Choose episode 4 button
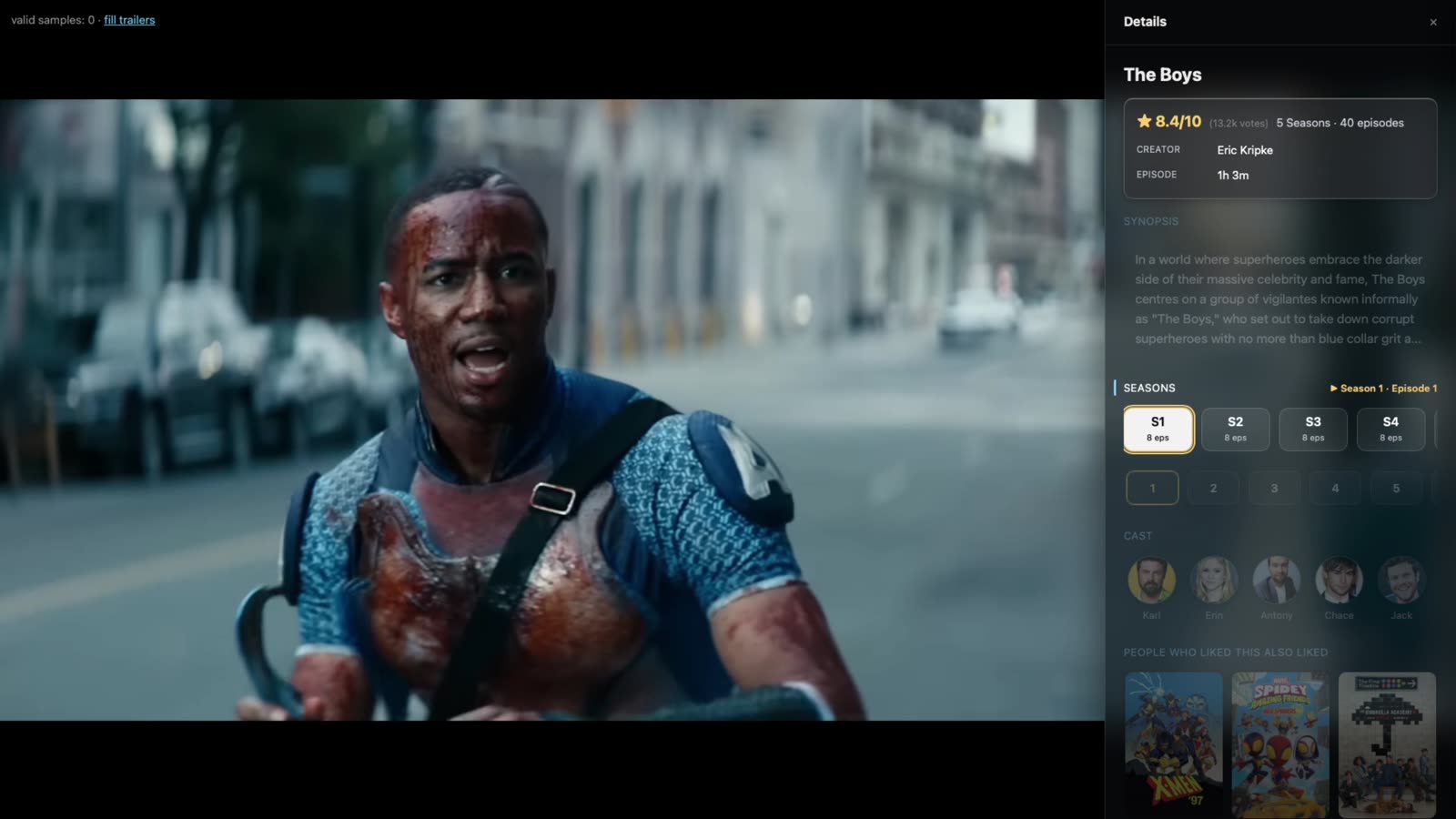Screen dimensions: 1456x819 point(1335,488)
